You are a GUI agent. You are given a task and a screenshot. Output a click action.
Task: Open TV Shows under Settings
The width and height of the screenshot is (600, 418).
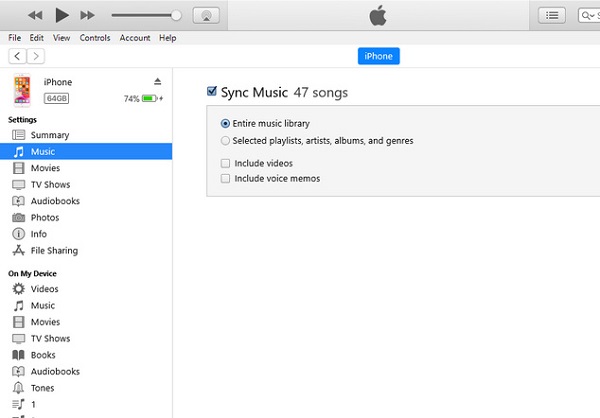pos(86,185)
